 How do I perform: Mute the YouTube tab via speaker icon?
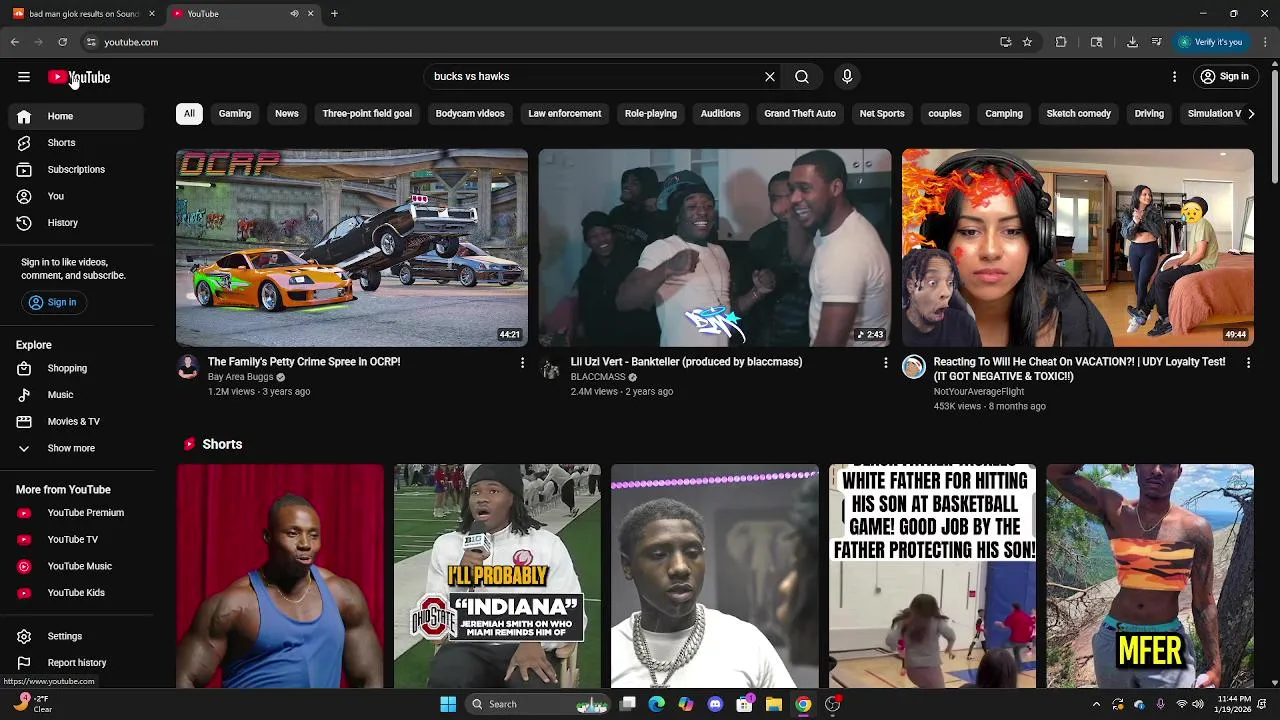(294, 14)
